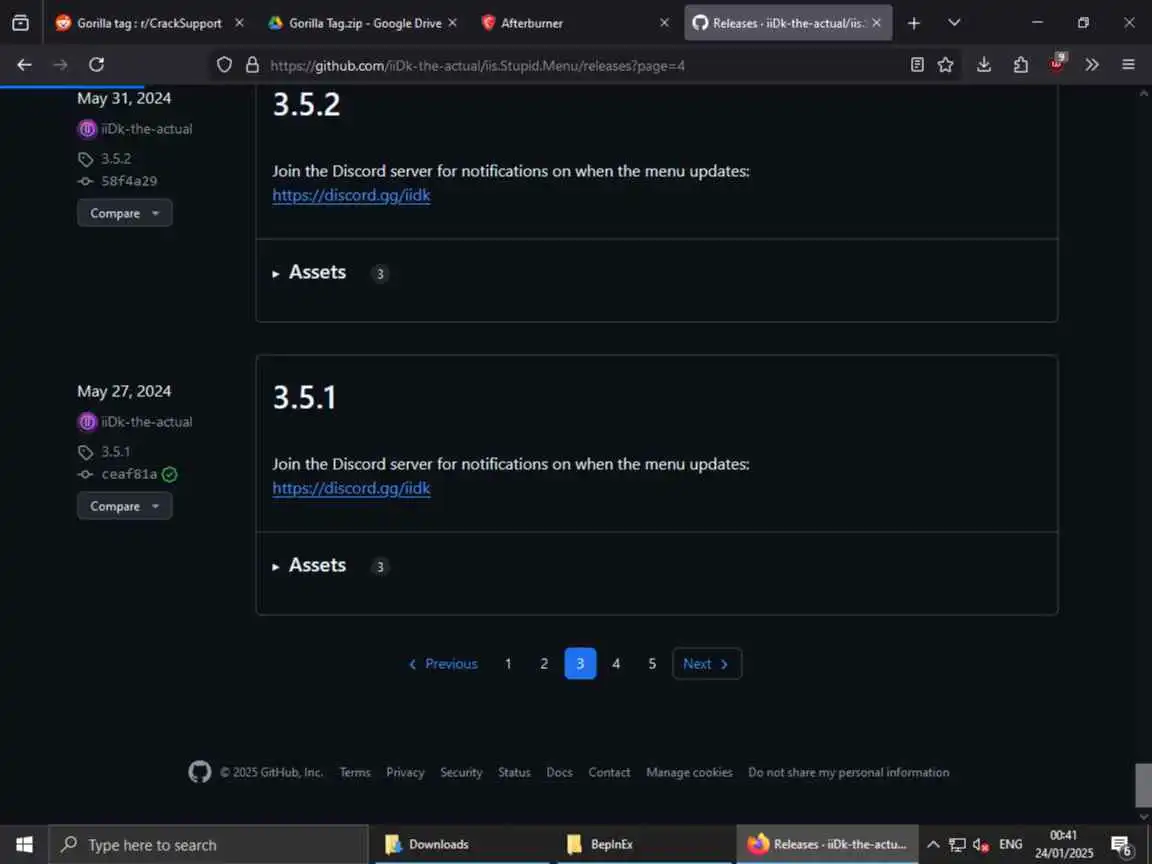Go to Previous releases page

pyautogui.click(x=442, y=664)
